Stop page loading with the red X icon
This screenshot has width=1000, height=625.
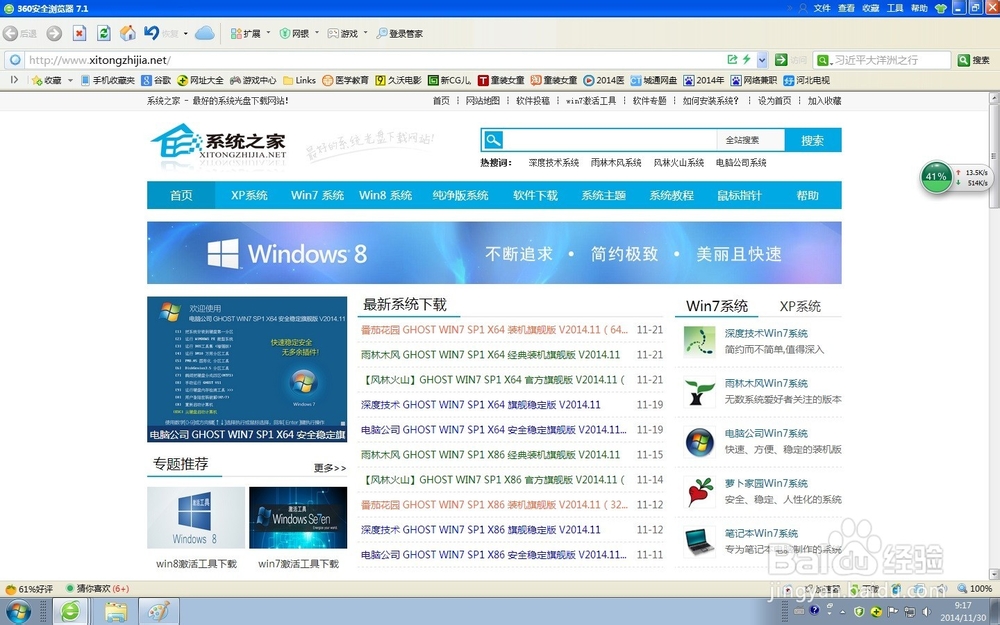(x=79, y=33)
